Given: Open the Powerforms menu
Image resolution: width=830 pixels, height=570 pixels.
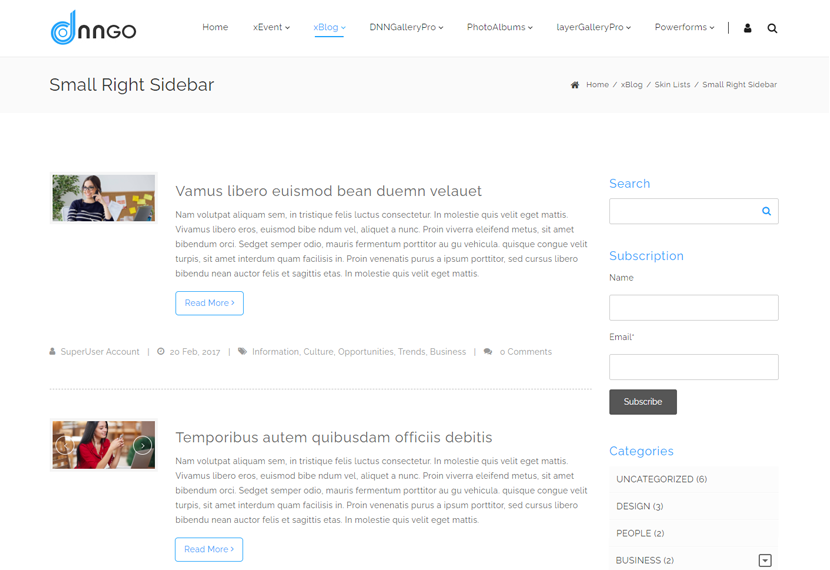Looking at the screenshot, I should [684, 28].
